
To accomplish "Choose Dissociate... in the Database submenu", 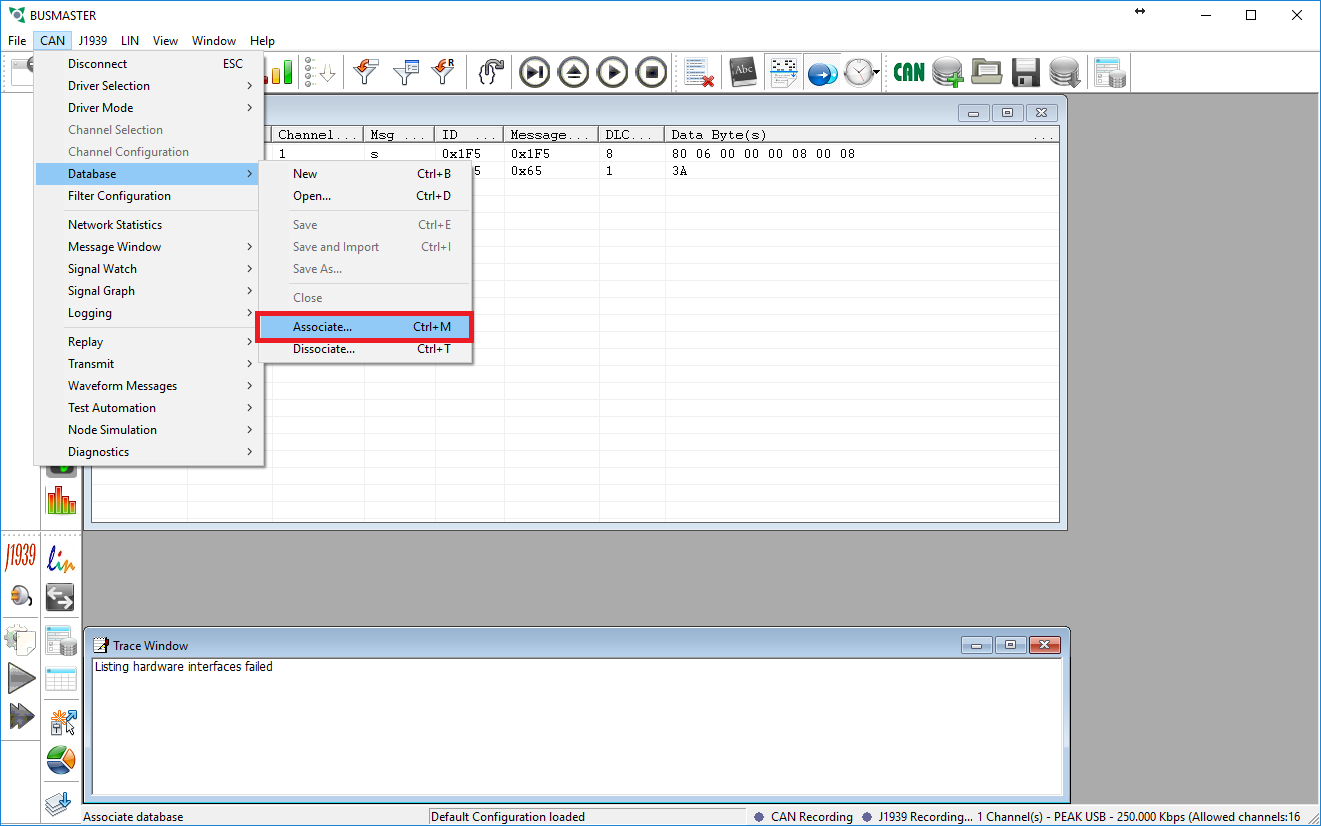I will [365, 349].
